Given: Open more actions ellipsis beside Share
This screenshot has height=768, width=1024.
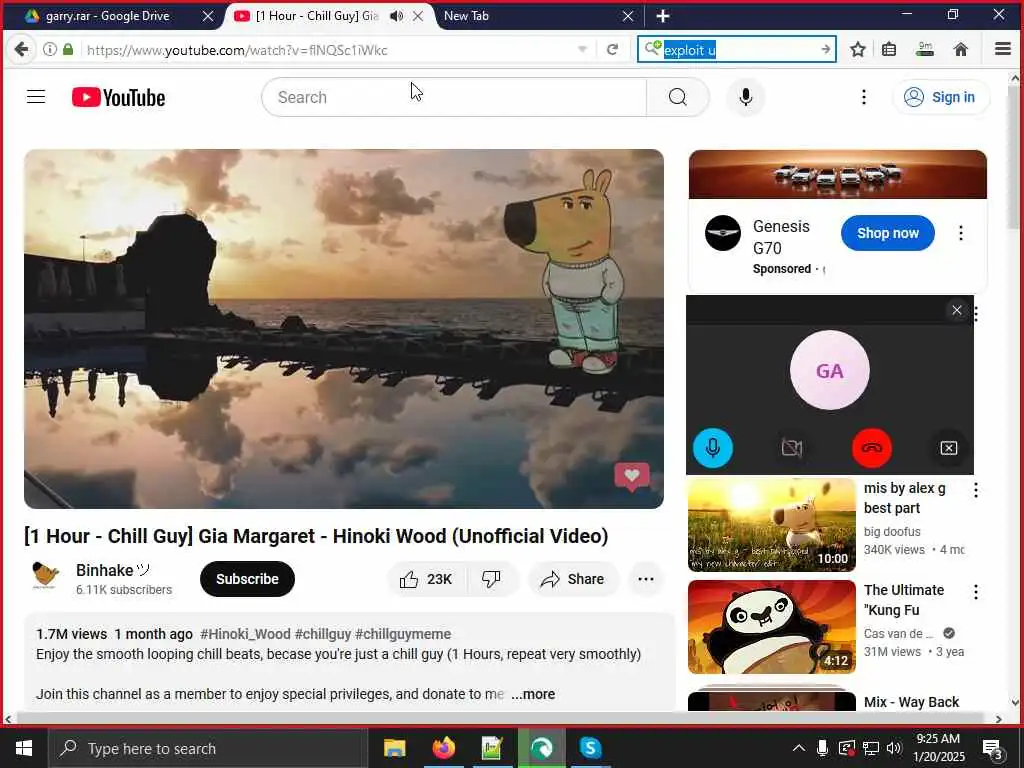Looking at the screenshot, I should (646, 579).
